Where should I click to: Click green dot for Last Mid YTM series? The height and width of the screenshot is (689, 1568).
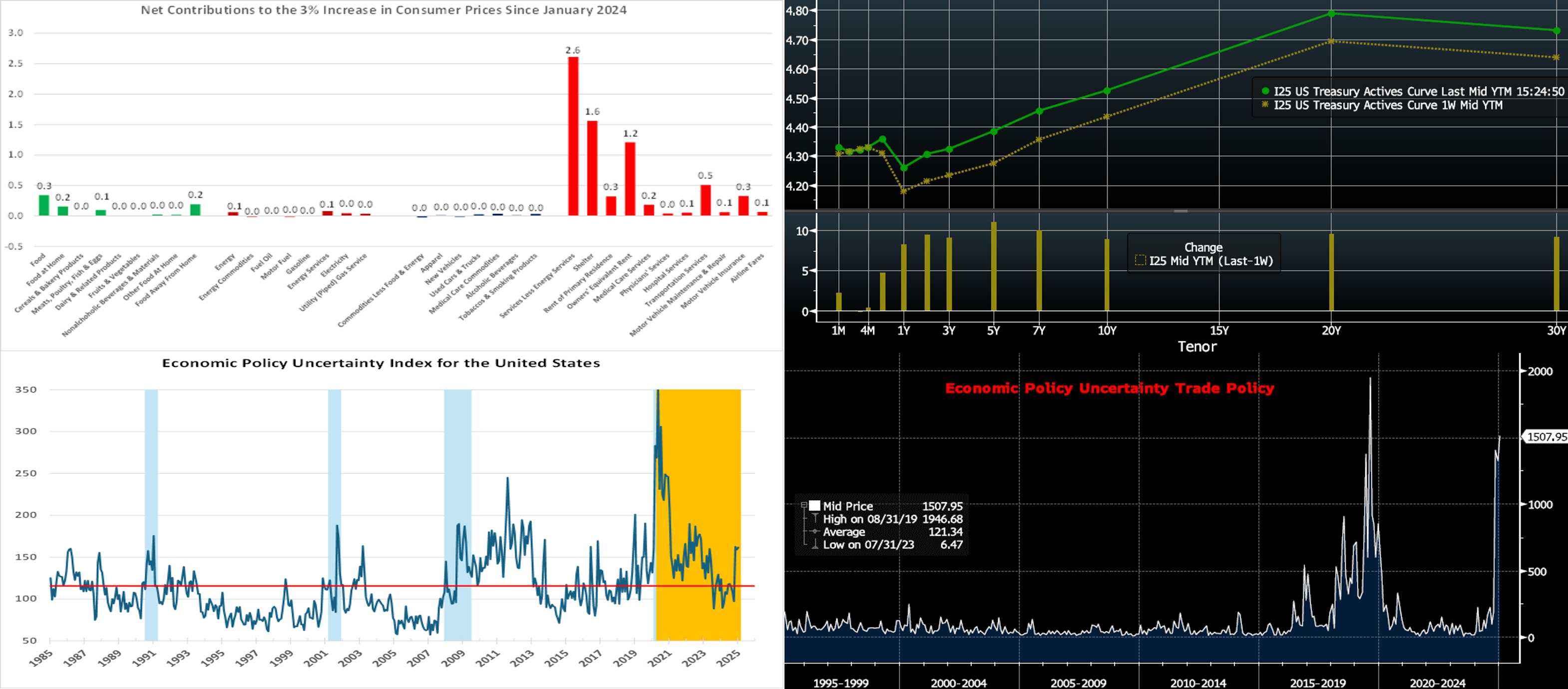coord(1265,91)
